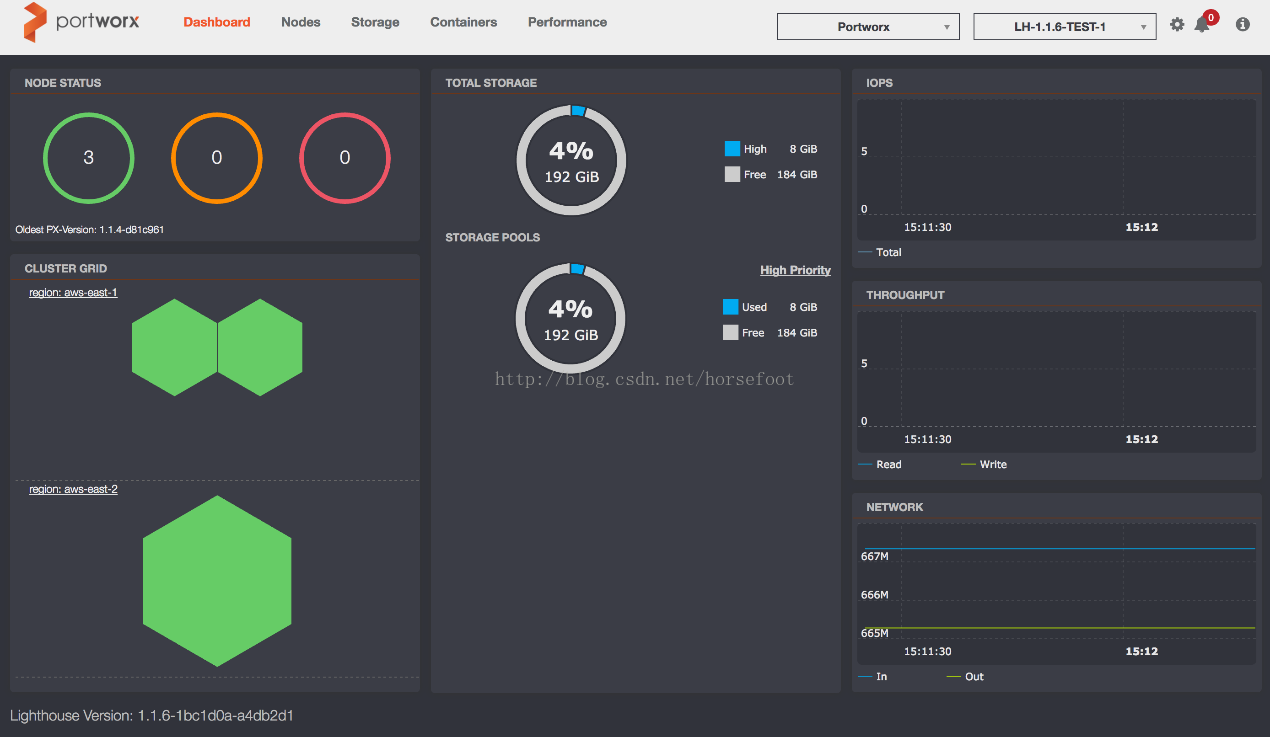
Task: Select the large hexagon node in aws-east-2
Action: point(217,581)
